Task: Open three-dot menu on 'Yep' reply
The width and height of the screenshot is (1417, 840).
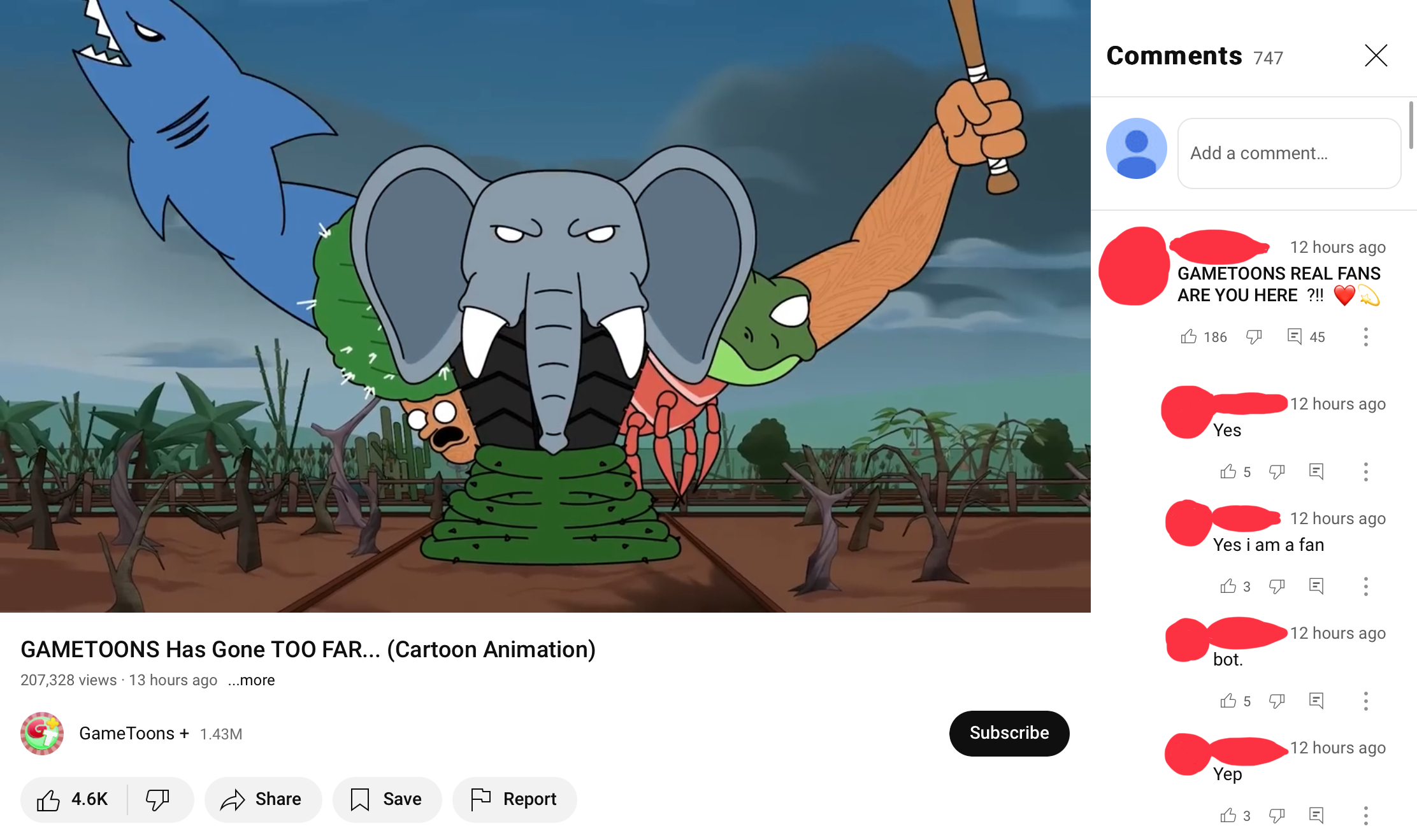Action: (1365, 816)
